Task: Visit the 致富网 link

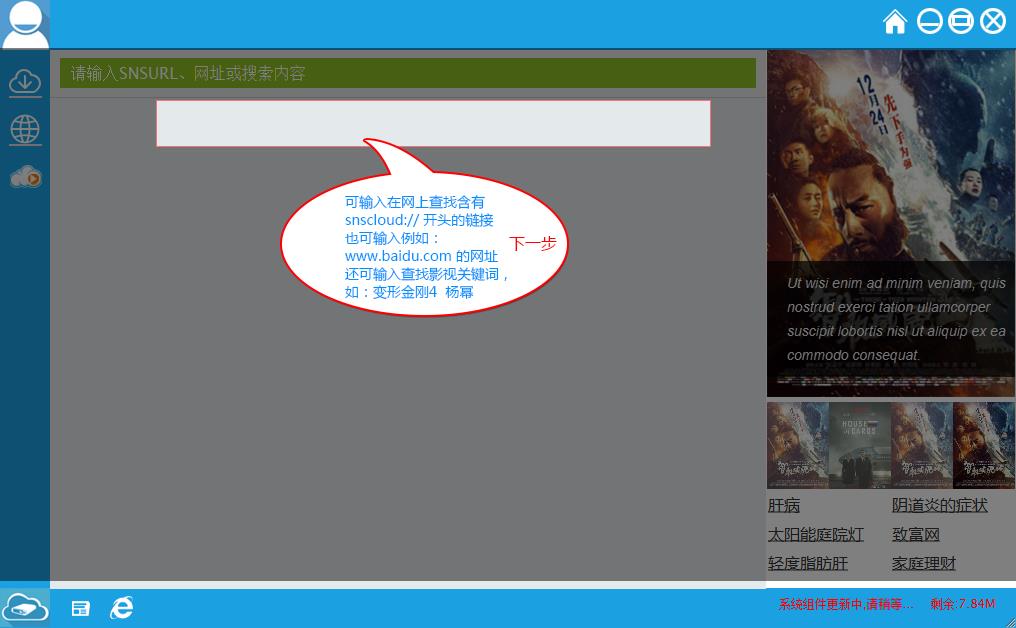Action: pyautogui.click(x=916, y=535)
